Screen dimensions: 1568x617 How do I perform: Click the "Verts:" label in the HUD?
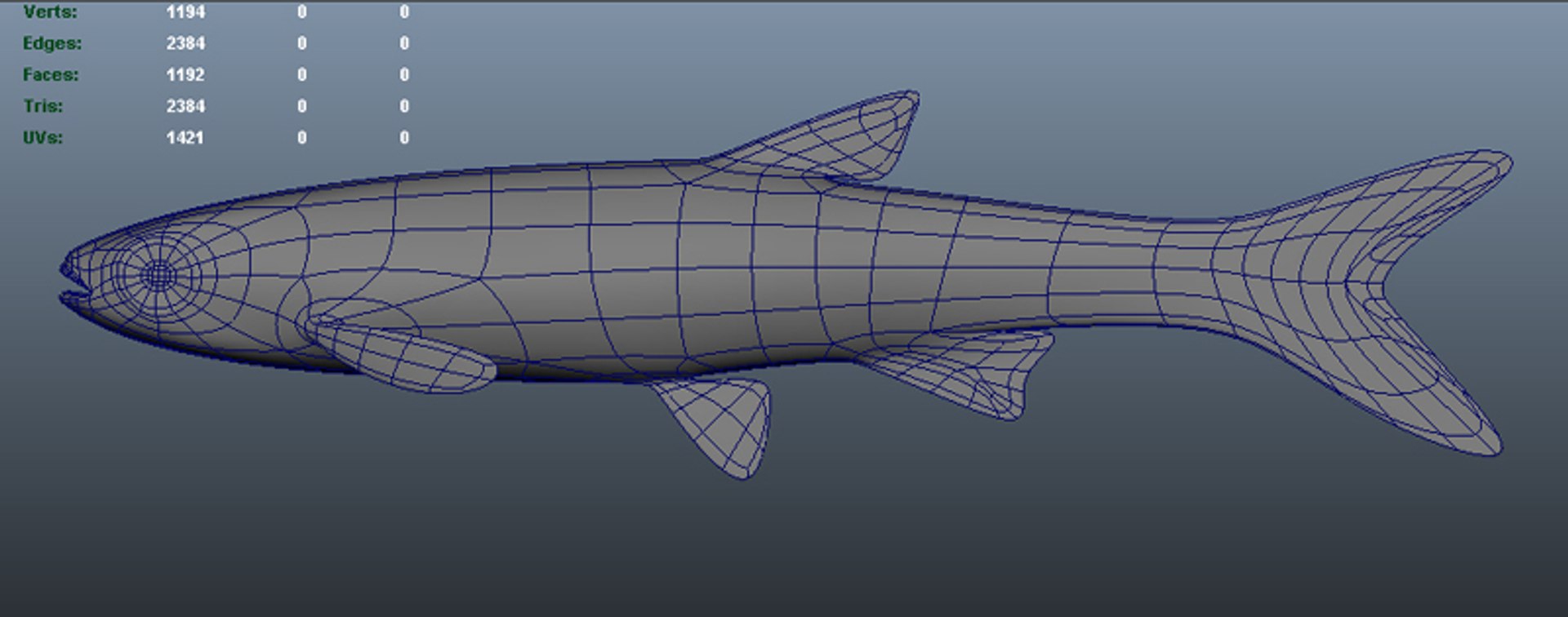[51, 12]
